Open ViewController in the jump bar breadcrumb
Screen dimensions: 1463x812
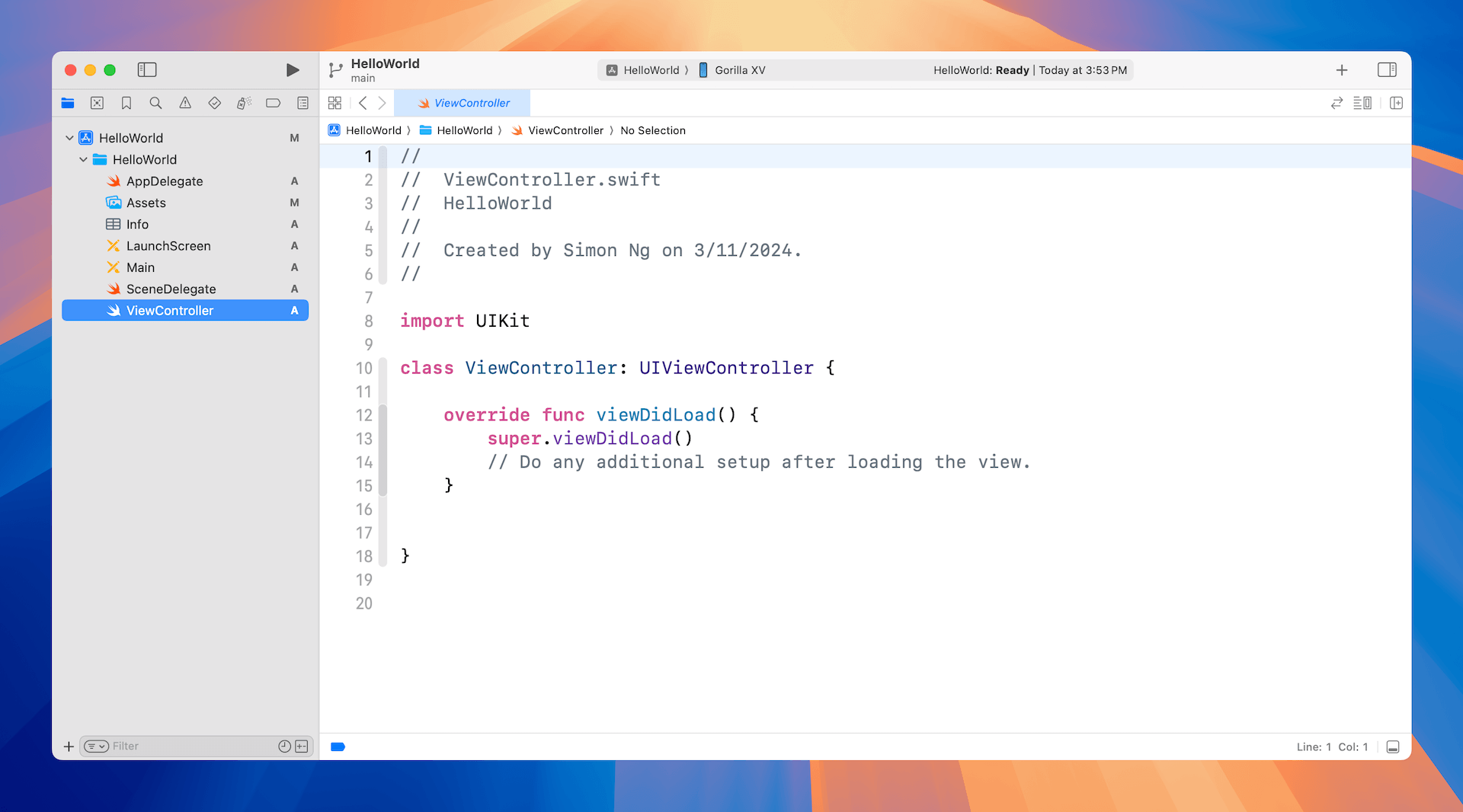565,130
